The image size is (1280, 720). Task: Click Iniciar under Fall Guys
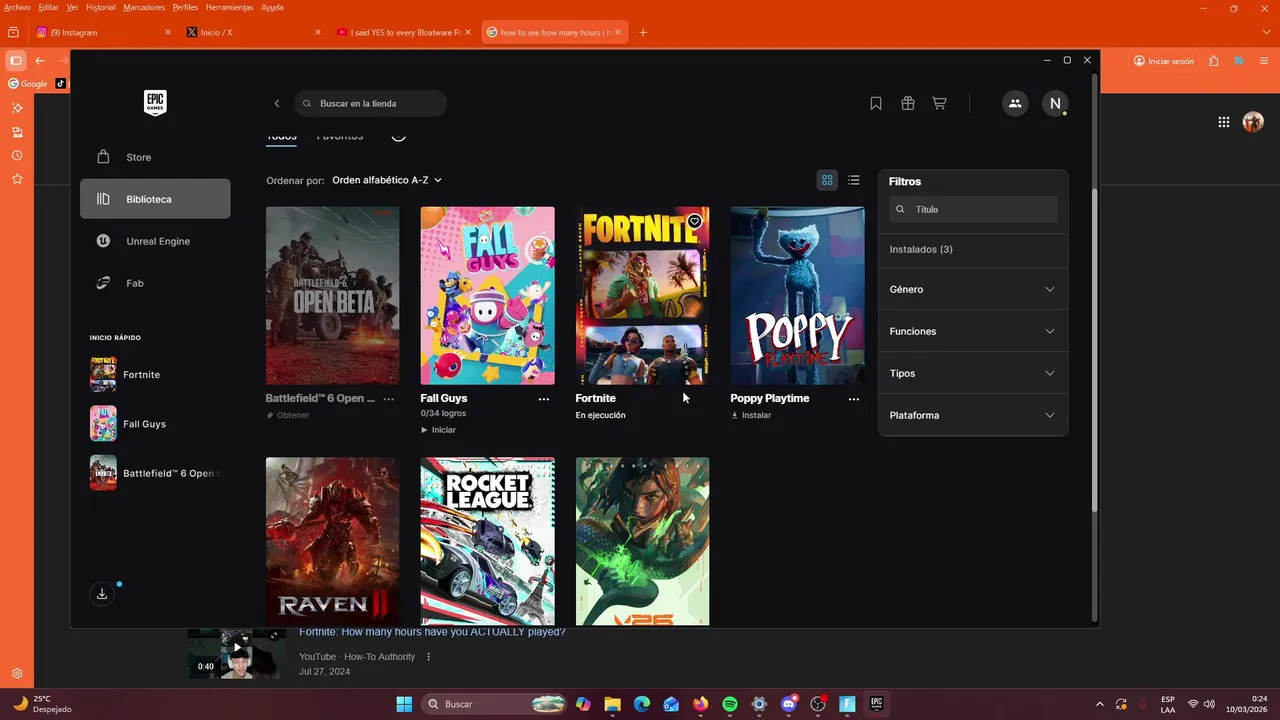[x=438, y=430]
